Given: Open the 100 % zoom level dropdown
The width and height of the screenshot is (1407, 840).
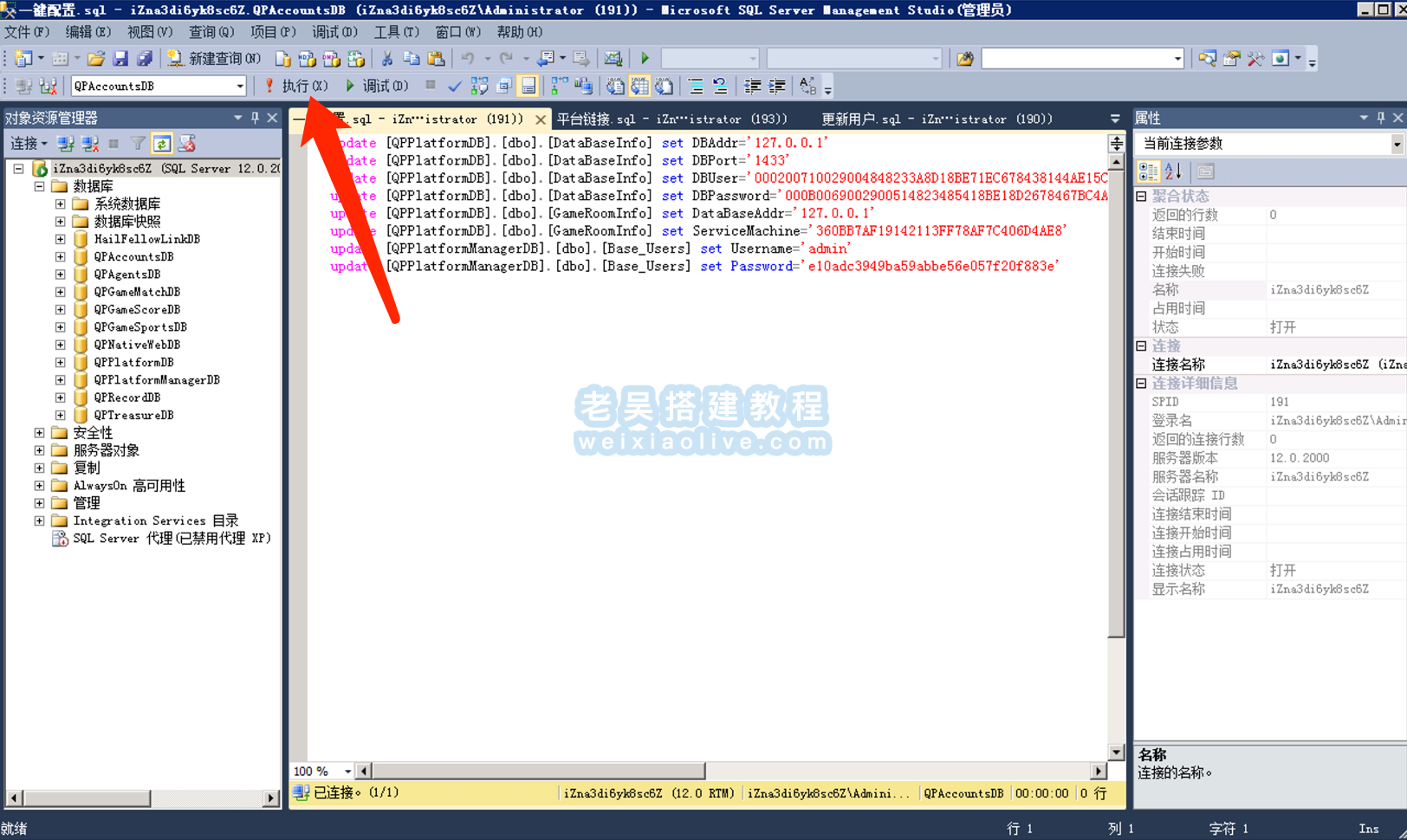Looking at the screenshot, I should click(x=347, y=771).
